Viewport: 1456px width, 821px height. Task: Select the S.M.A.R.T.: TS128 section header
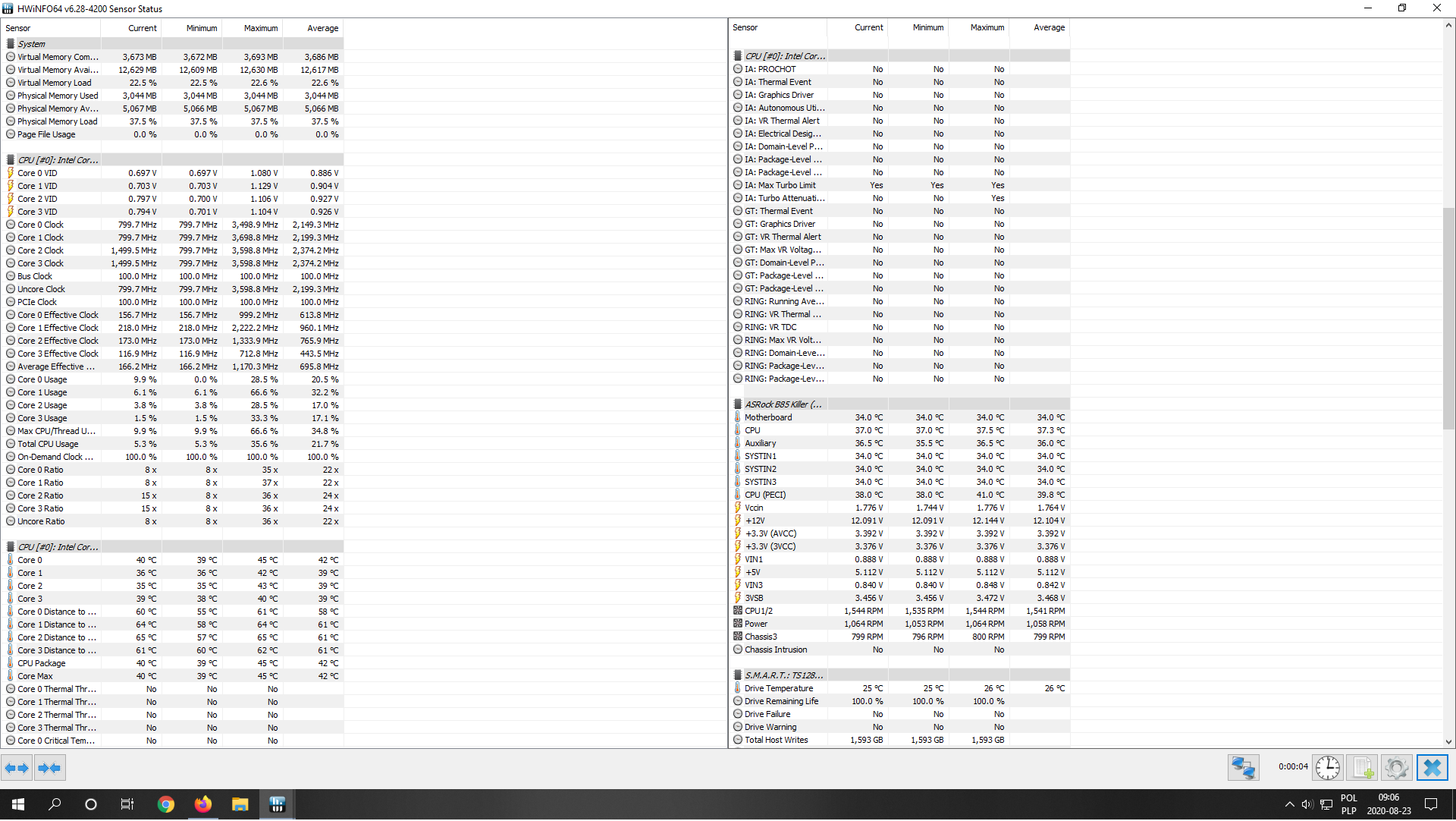click(x=900, y=675)
